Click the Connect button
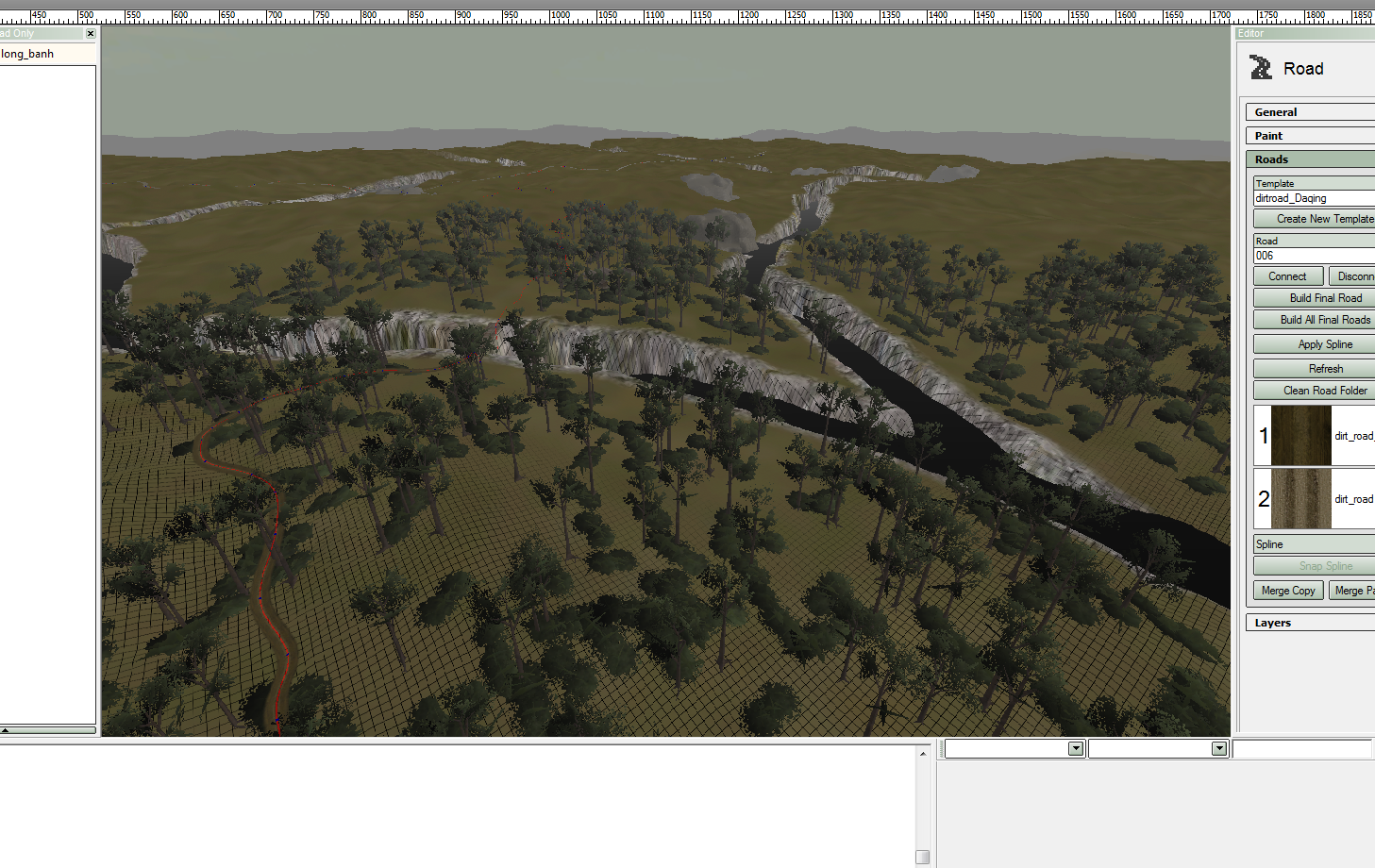 1288,276
